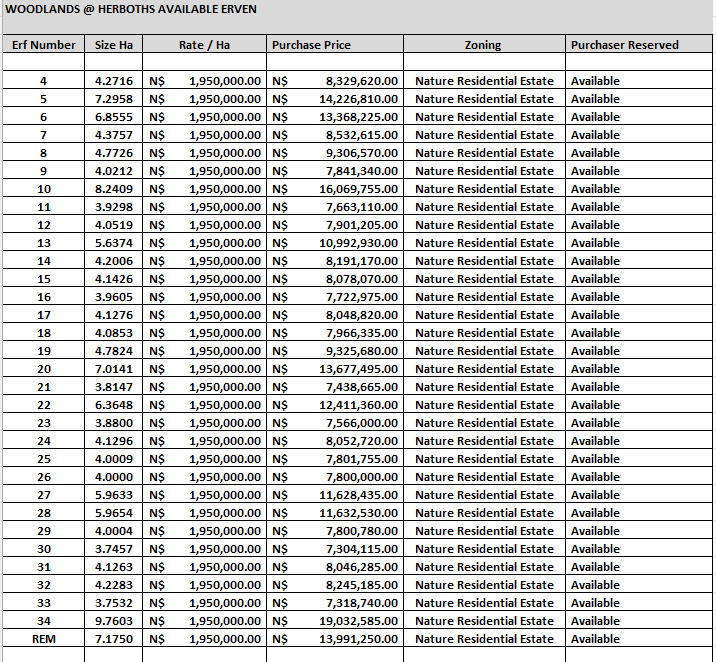Image resolution: width=716 pixels, height=662 pixels.
Task: Select the size cell showing 4.2716
Action: coord(113,81)
